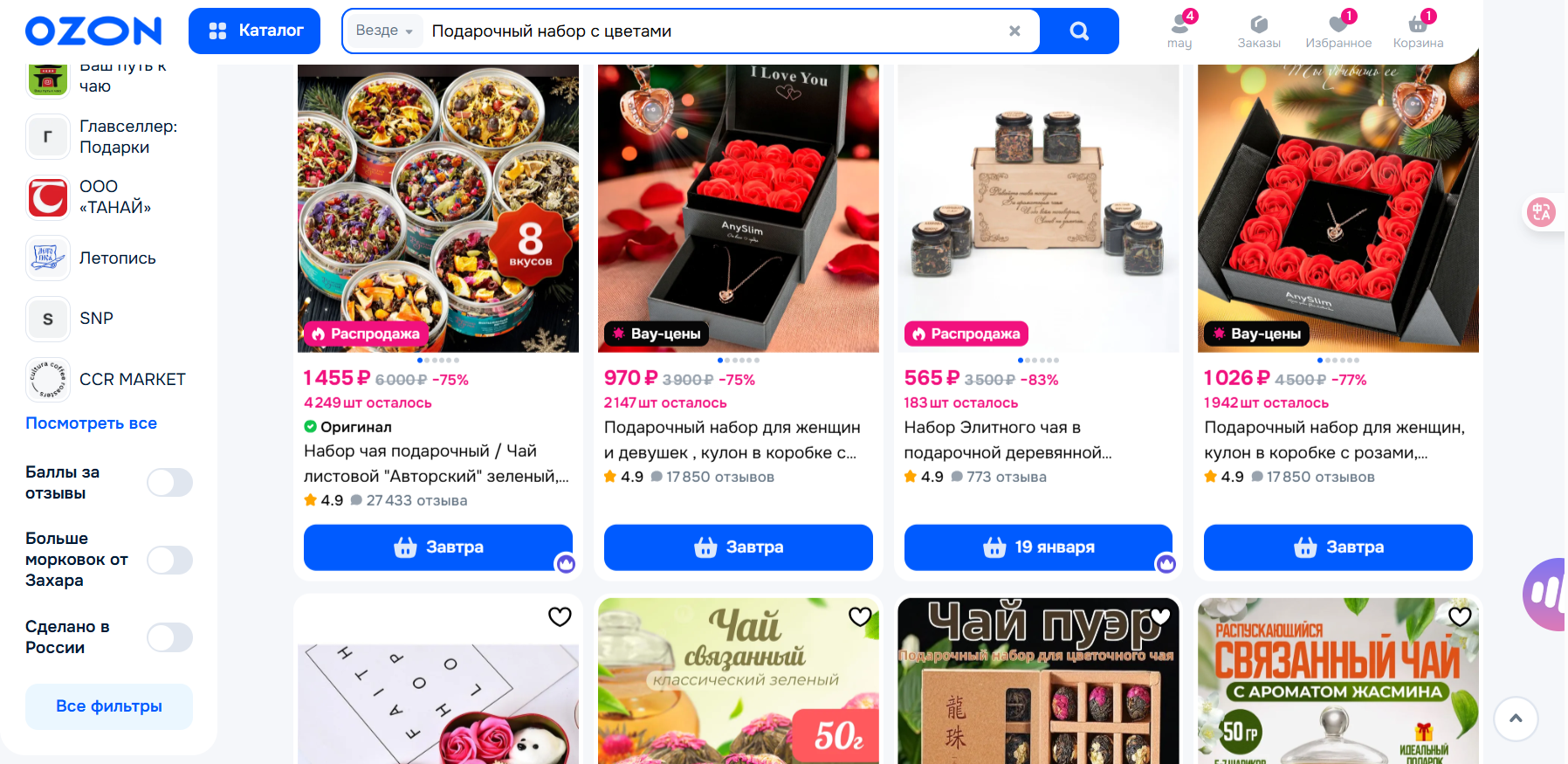This screenshot has width=1568, height=764.
Task: Open the wooden tea set product thumbnail
Action: click(1038, 209)
